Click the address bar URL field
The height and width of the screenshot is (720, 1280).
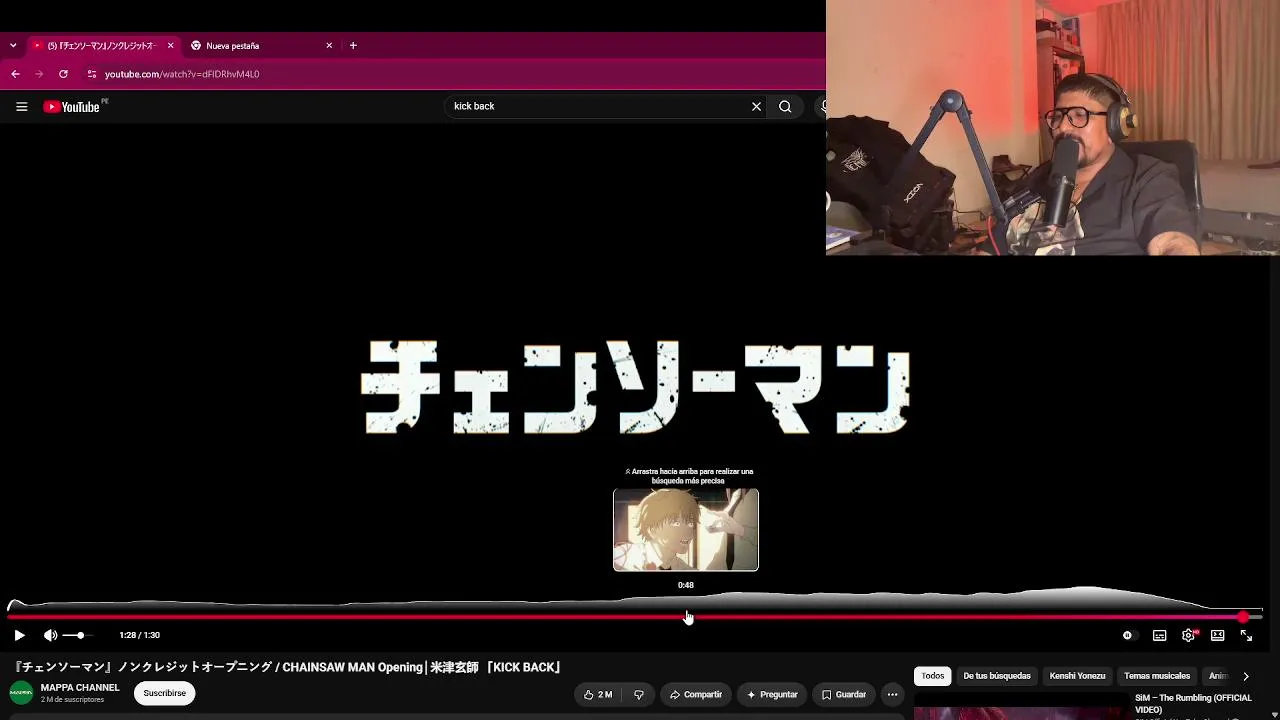tap(450, 74)
